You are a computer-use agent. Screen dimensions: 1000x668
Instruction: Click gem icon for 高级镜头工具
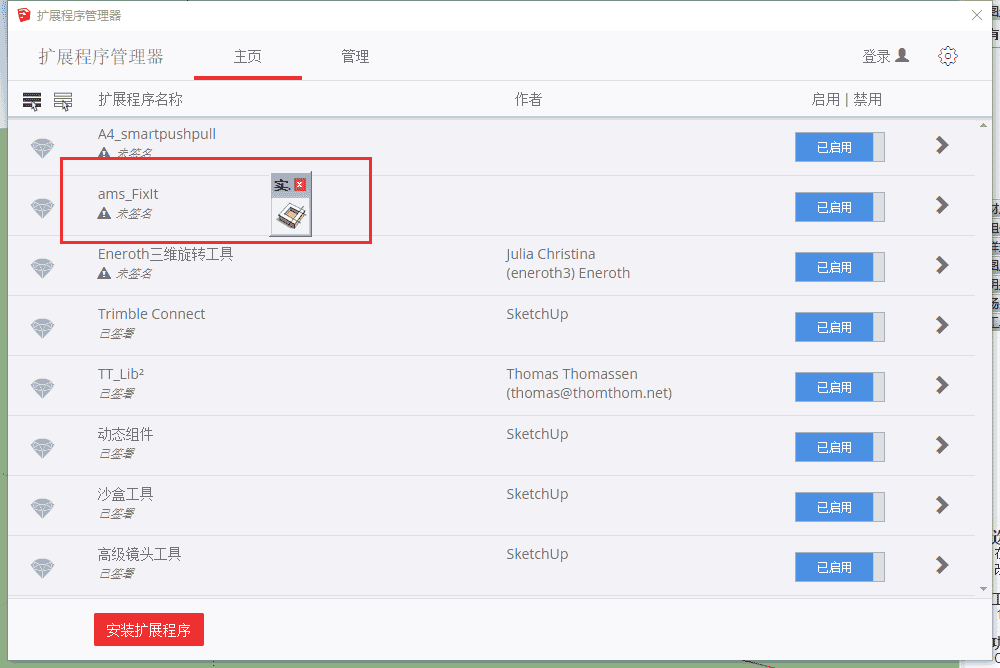43,568
